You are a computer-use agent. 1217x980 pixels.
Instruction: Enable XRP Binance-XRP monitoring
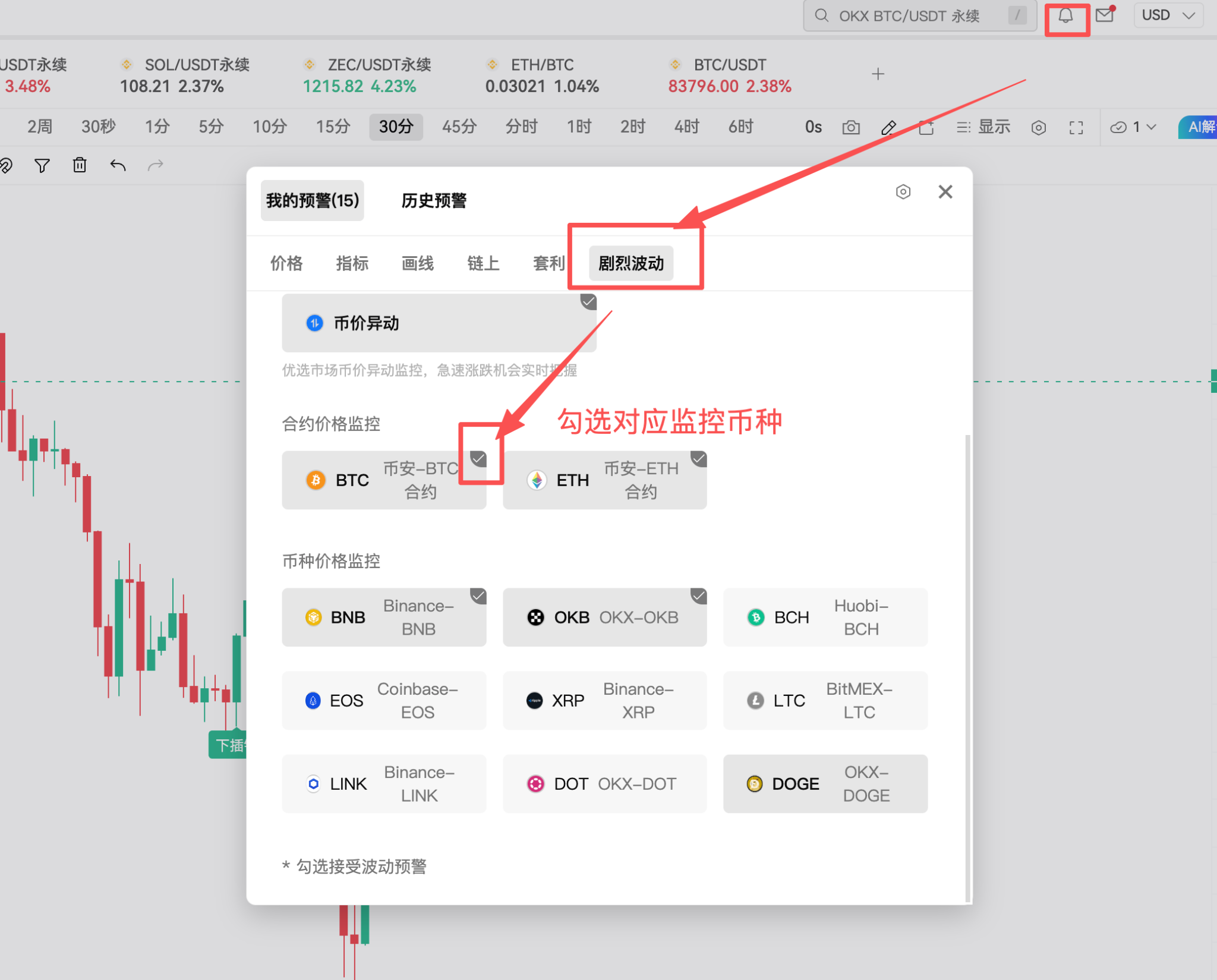tap(605, 701)
